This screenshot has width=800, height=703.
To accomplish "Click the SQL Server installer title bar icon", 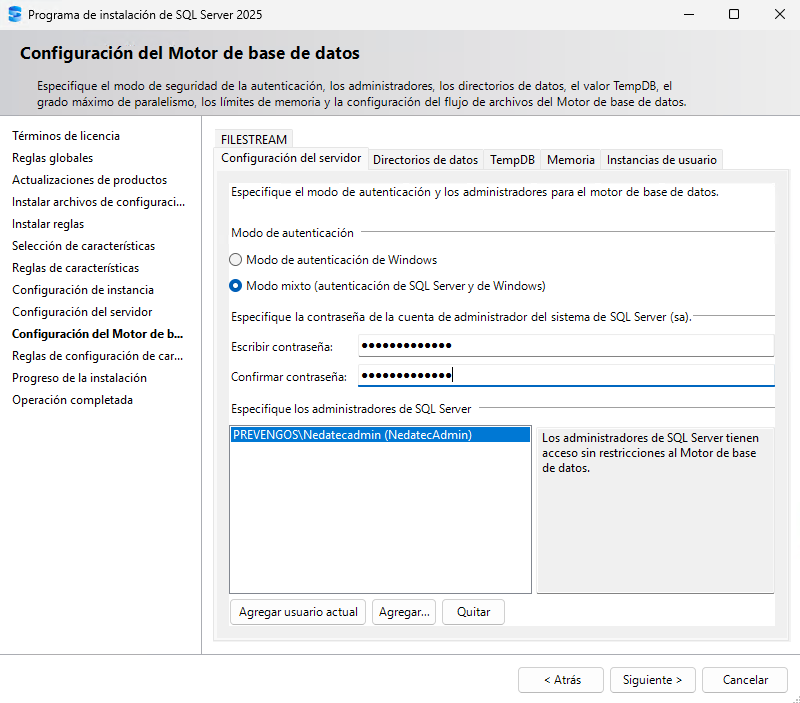I will (x=15, y=14).
